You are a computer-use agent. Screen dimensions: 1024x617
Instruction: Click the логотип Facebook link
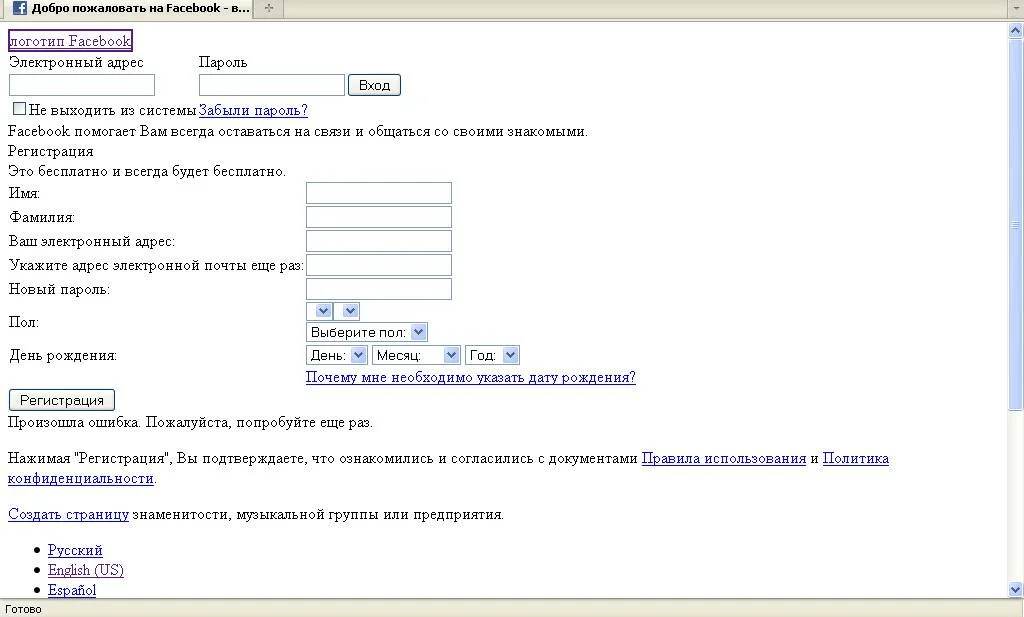tap(70, 41)
